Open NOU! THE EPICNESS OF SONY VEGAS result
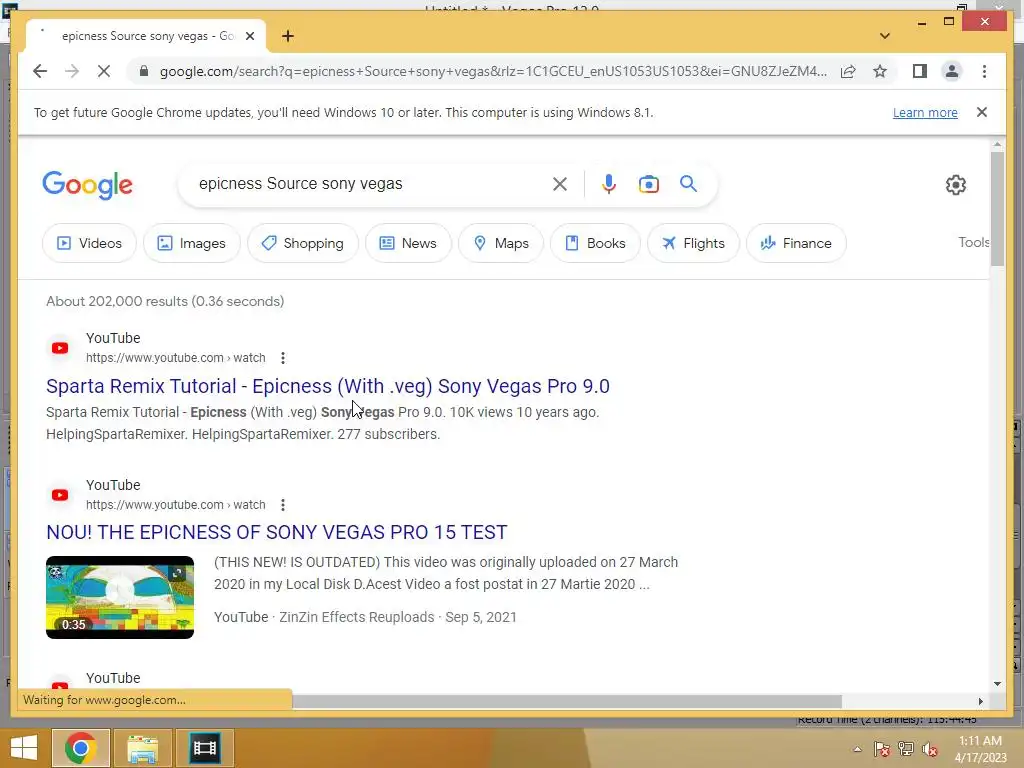 pyautogui.click(x=276, y=532)
